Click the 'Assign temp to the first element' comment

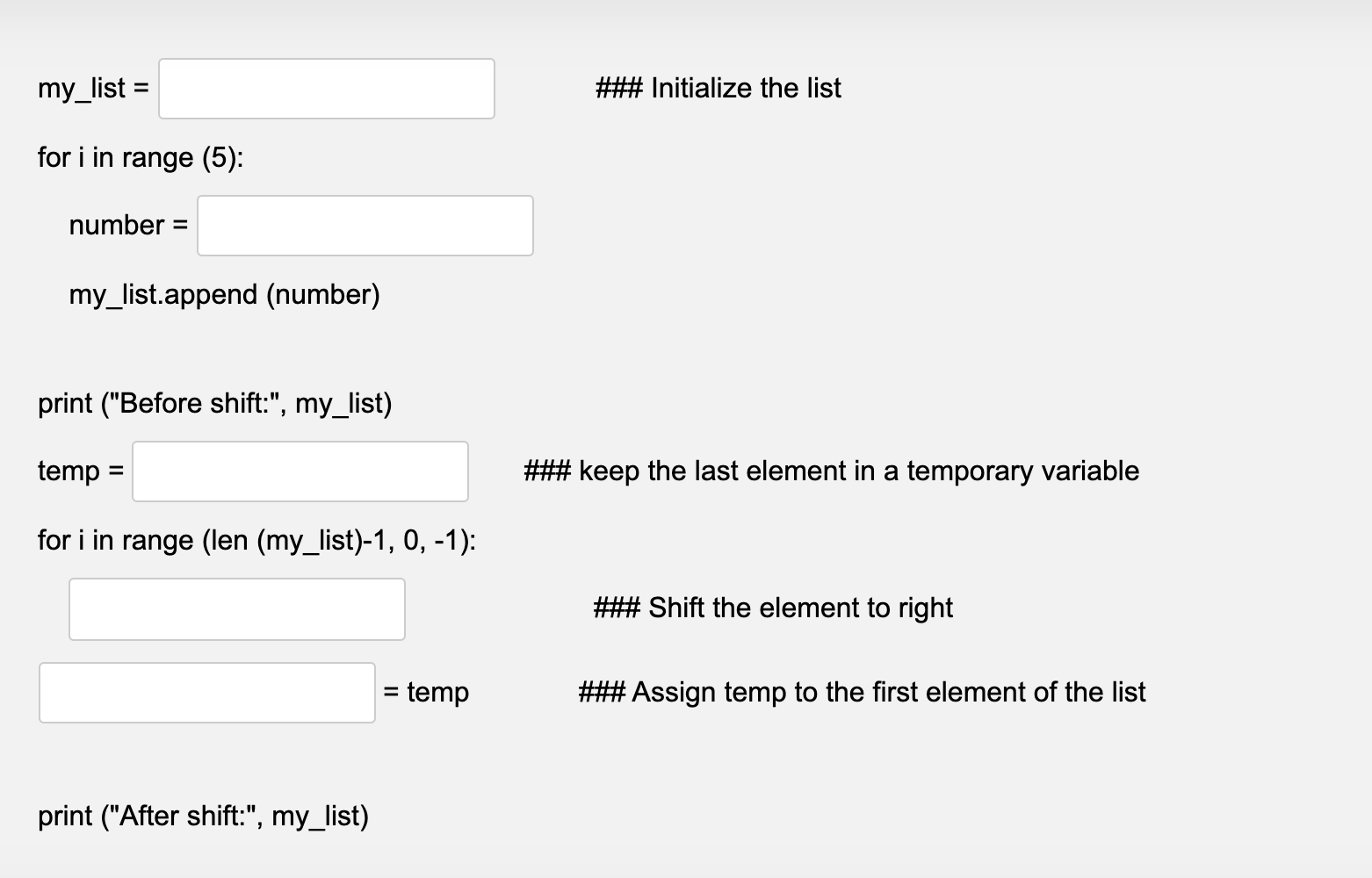point(863,692)
